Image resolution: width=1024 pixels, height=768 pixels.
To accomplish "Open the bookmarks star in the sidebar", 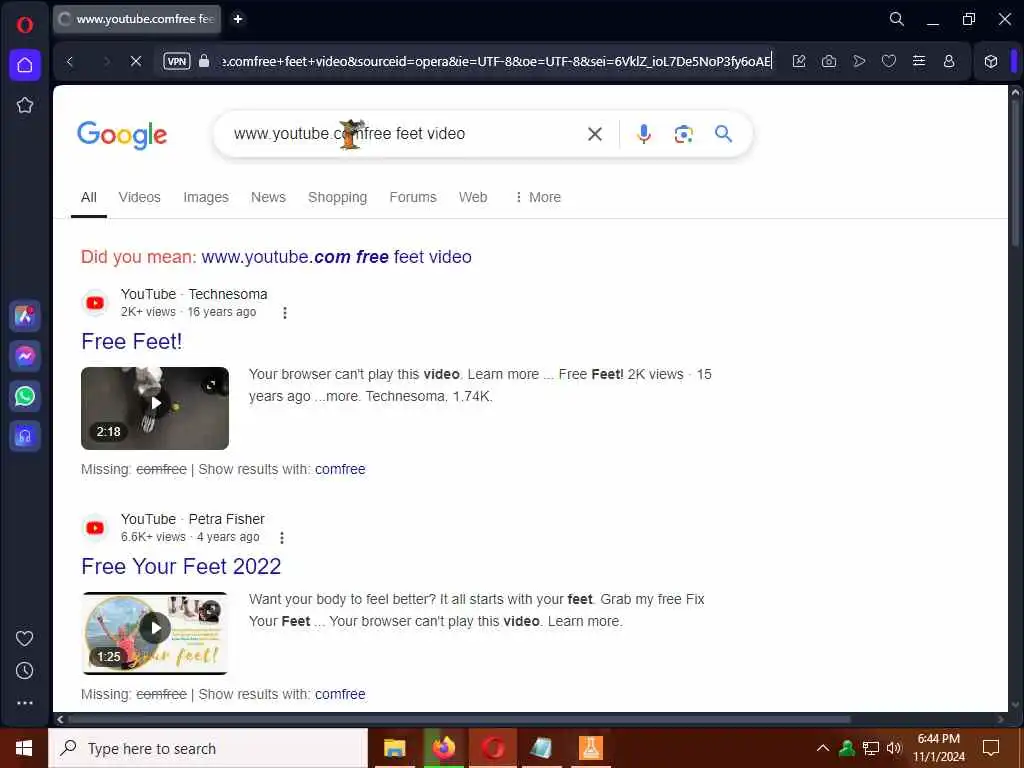I will coord(25,105).
